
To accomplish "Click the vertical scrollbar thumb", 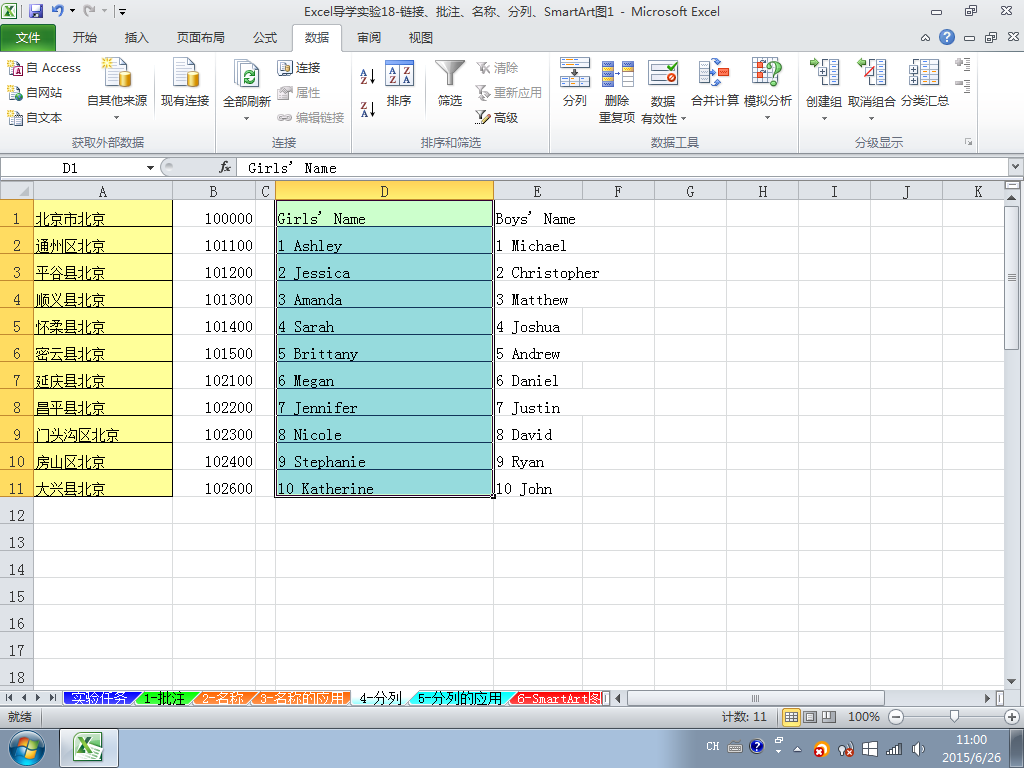I will coord(1012,278).
